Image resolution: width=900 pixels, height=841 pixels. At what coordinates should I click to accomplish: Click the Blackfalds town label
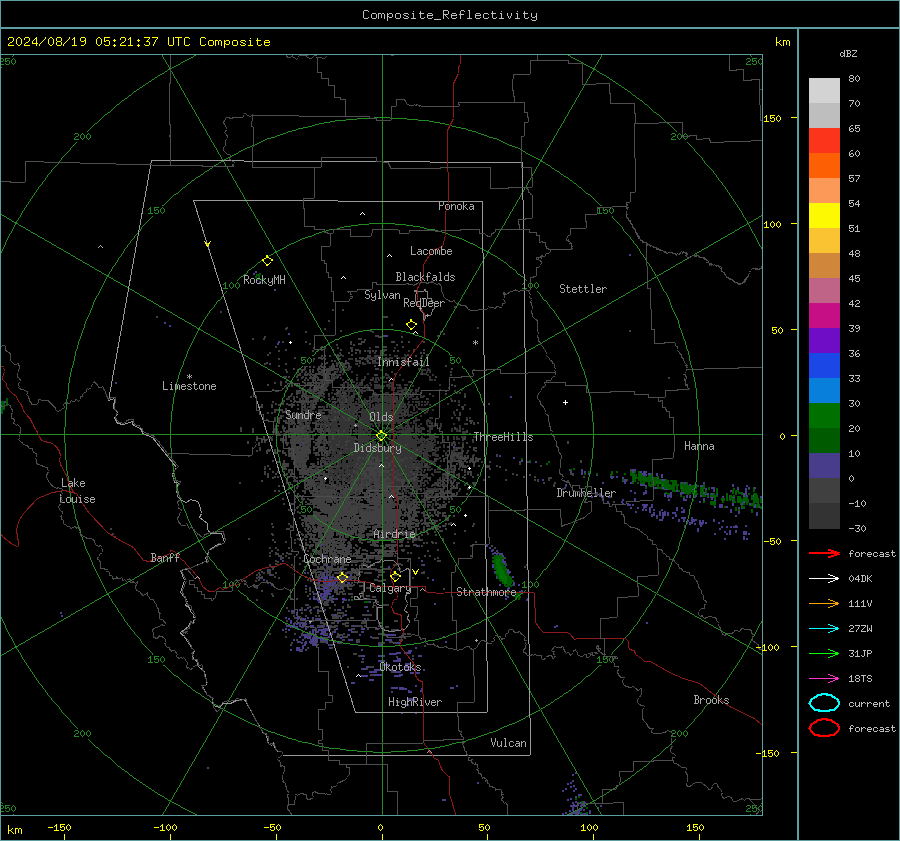[425, 277]
